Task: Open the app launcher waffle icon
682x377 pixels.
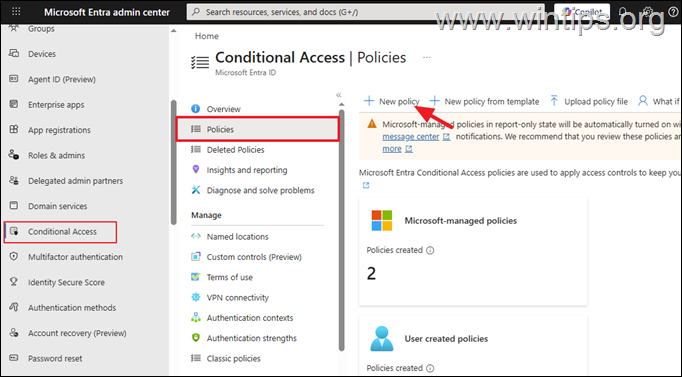Action: (16, 12)
